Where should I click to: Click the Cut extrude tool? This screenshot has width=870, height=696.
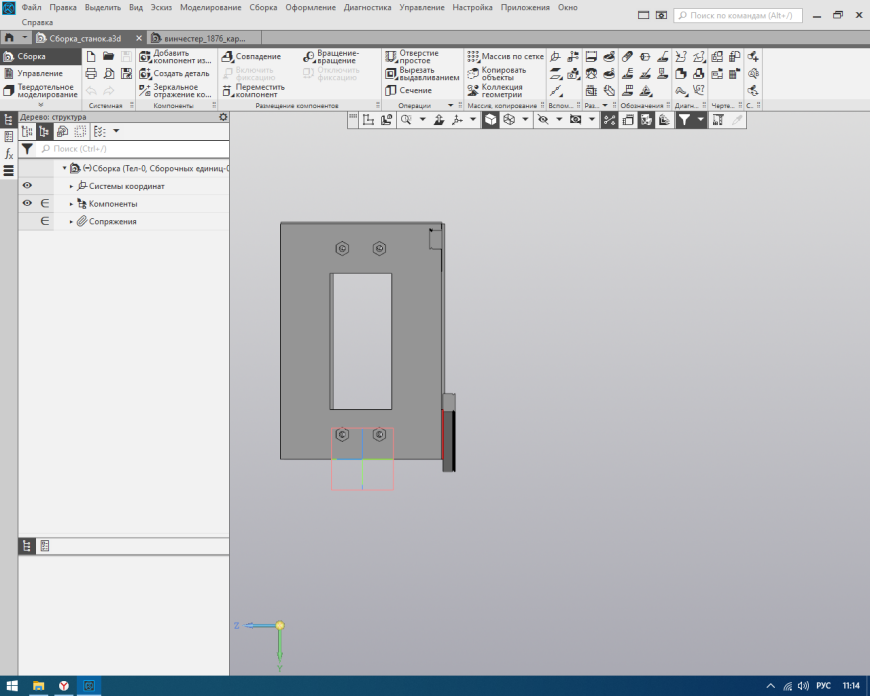392,73
